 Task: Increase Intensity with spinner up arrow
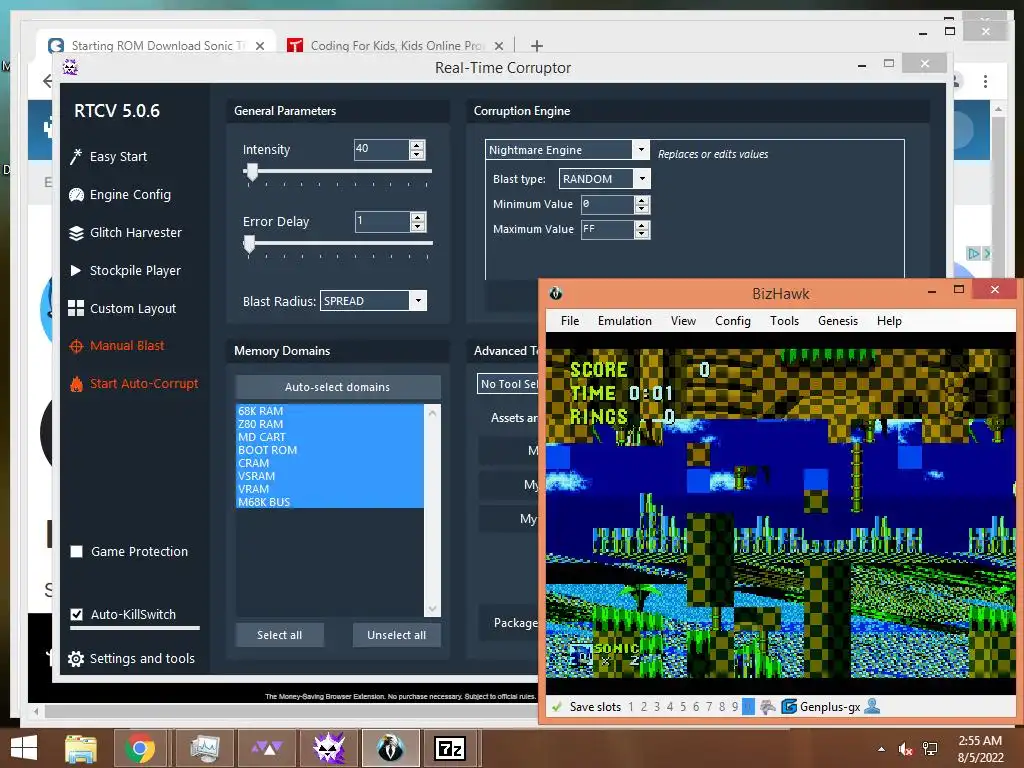point(417,145)
